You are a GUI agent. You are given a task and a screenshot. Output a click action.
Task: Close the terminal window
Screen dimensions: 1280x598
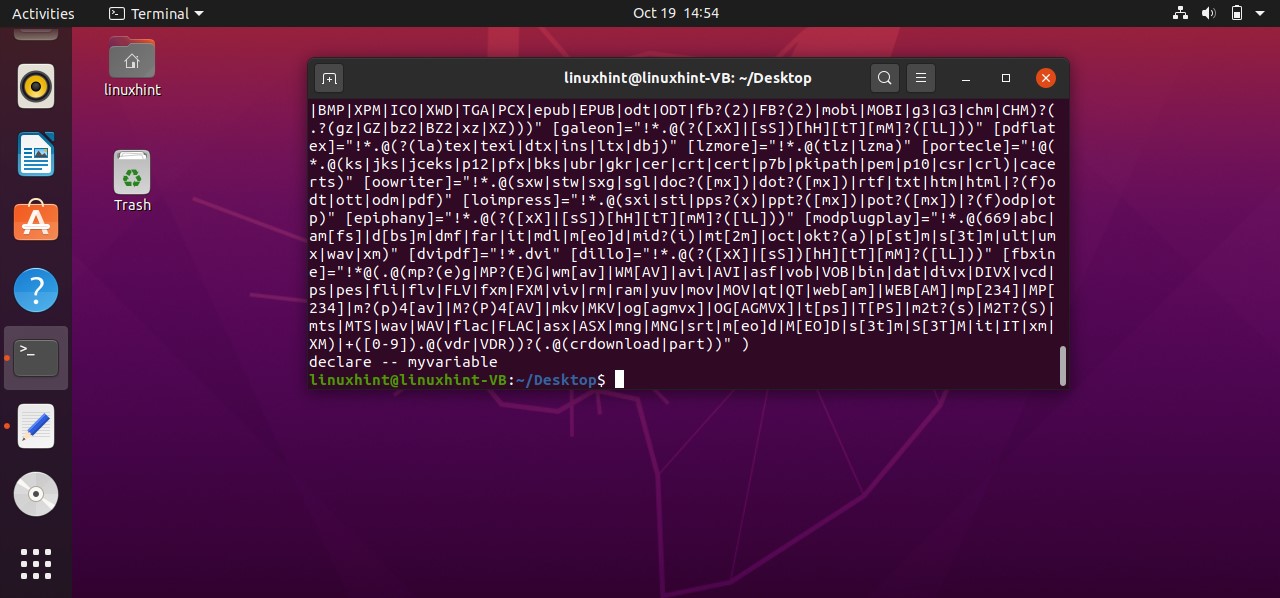click(1045, 78)
